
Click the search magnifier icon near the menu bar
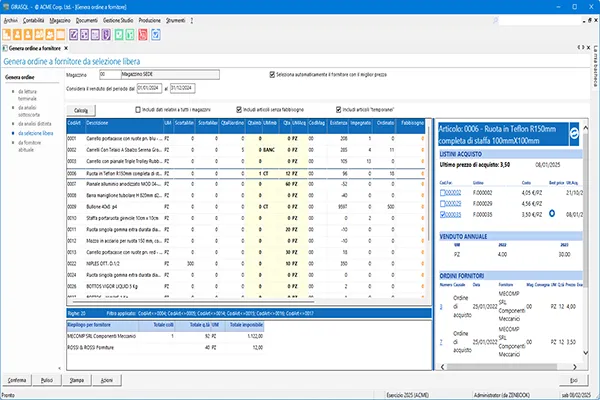pyautogui.click(x=496, y=20)
